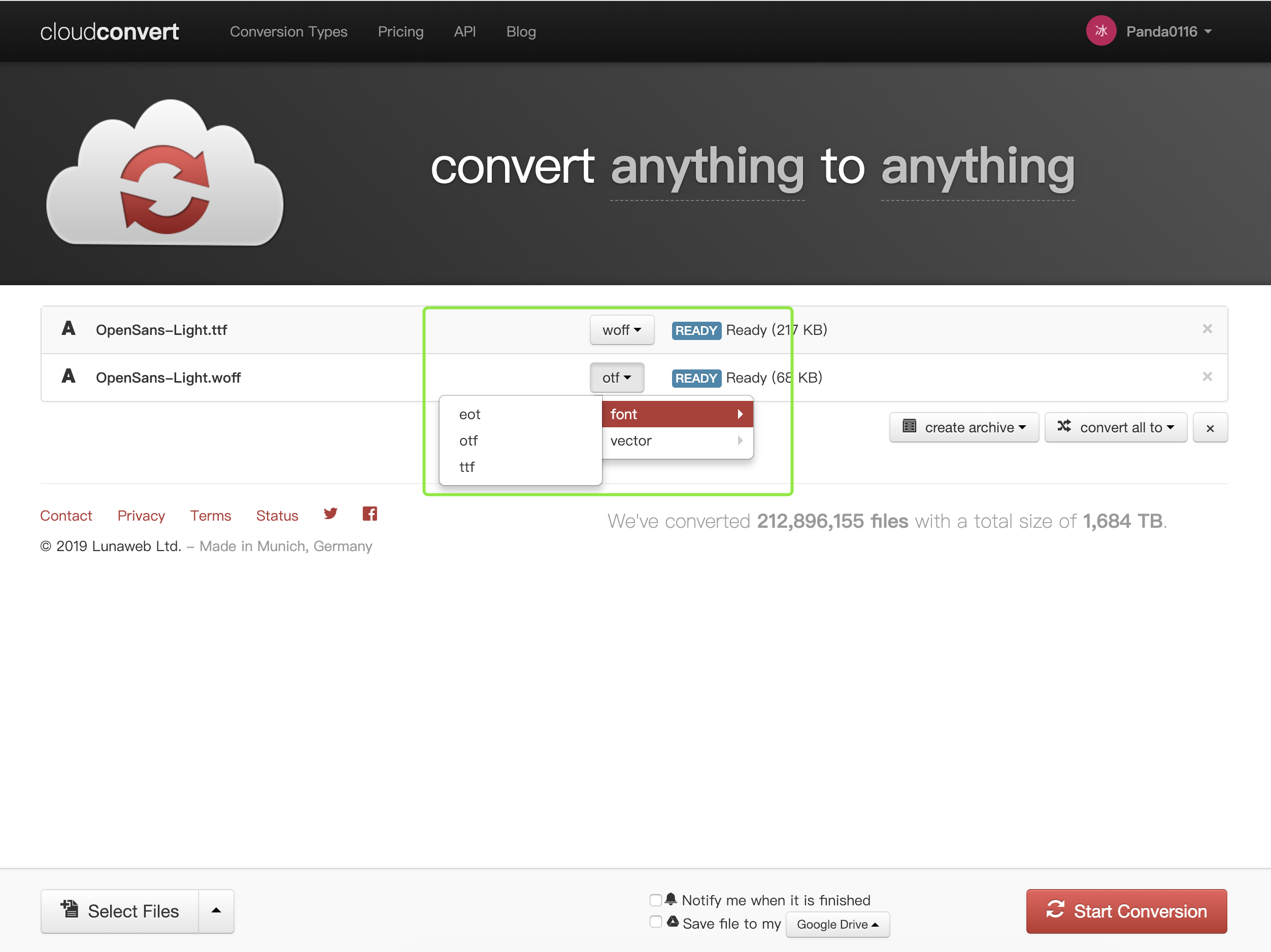
Task: Click the X button beside convert all to
Action: 1210,428
